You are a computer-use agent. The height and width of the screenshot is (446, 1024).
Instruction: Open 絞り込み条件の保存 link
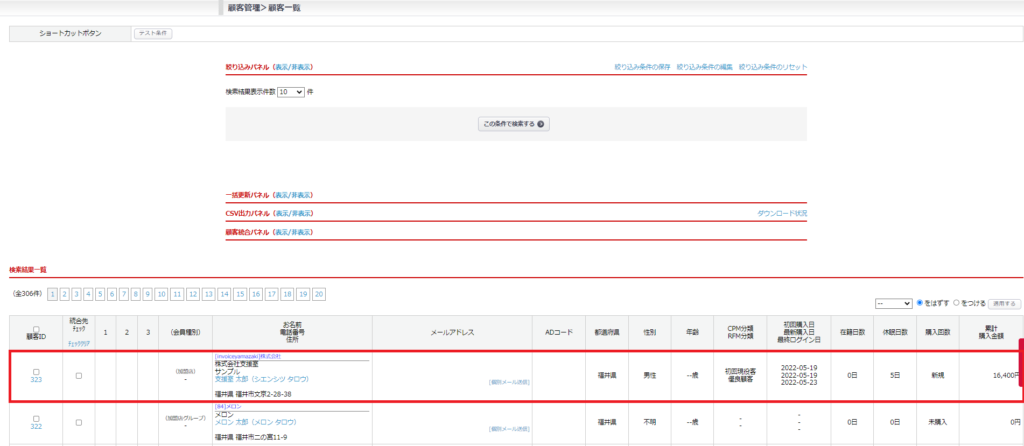coord(642,67)
